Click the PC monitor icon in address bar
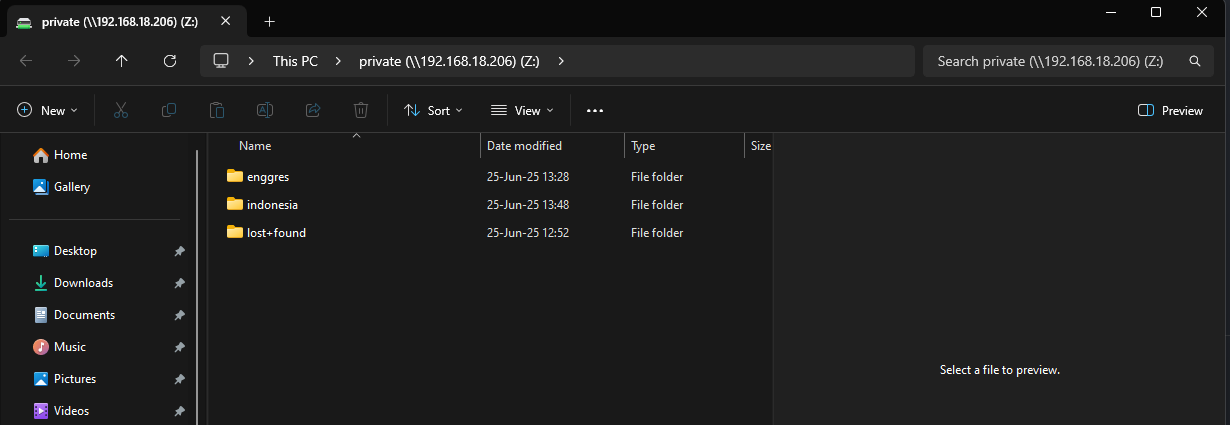The image size is (1230, 425). (x=221, y=61)
